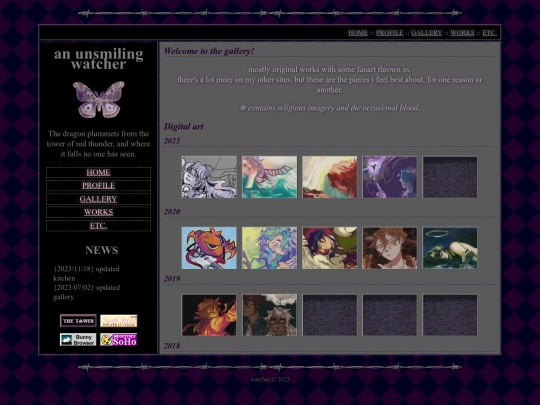The height and width of the screenshot is (405, 540).
Task: Open the 2020 yellow-green character thumbnail
Action: pos(269,248)
